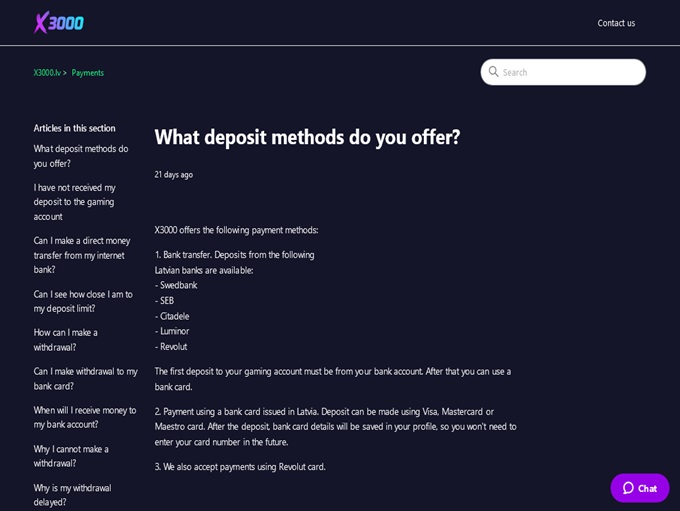This screenshot has width=680, height=511.
Task: Click the chat bubble icon
Action: (629, 488)
